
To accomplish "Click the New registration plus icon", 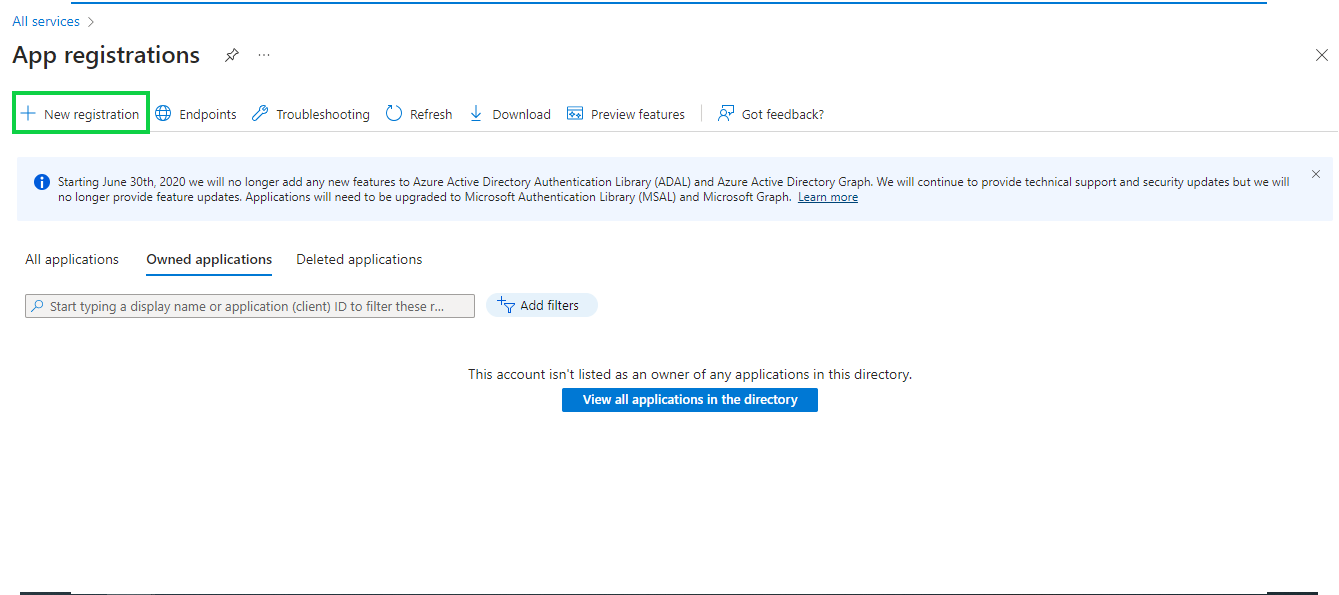I will (x=29, y=114).
